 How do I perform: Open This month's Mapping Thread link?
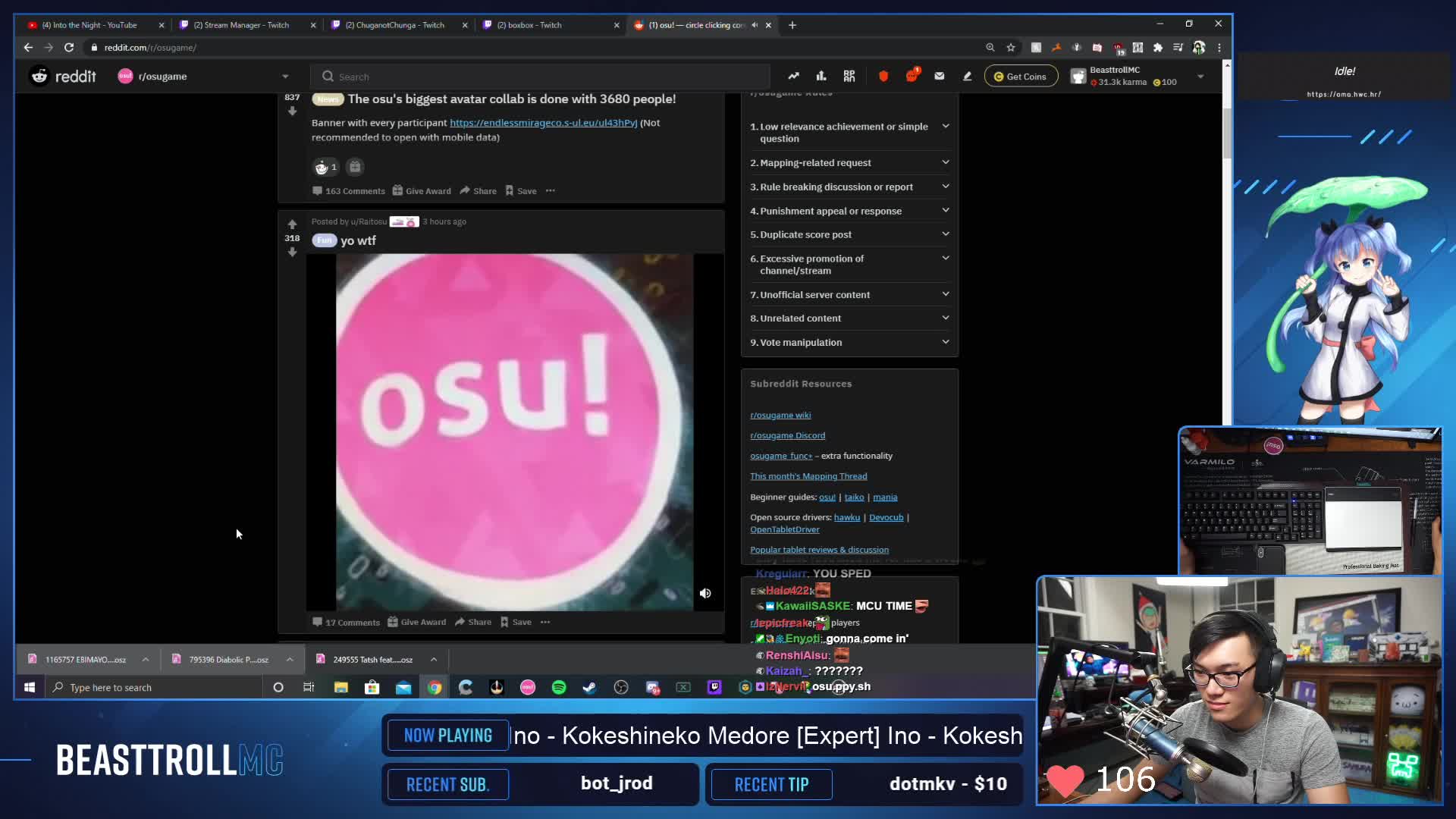(808, 476)
